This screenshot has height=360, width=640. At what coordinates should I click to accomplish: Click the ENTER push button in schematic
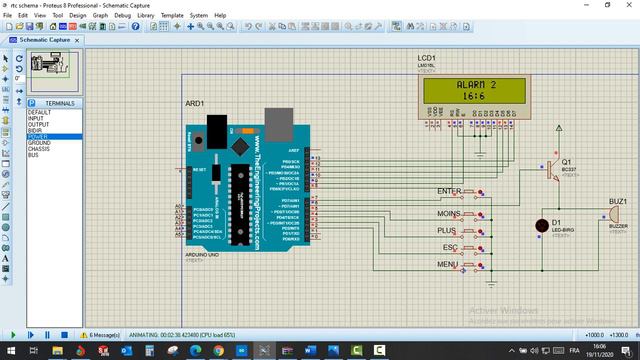tap(469, 193)
